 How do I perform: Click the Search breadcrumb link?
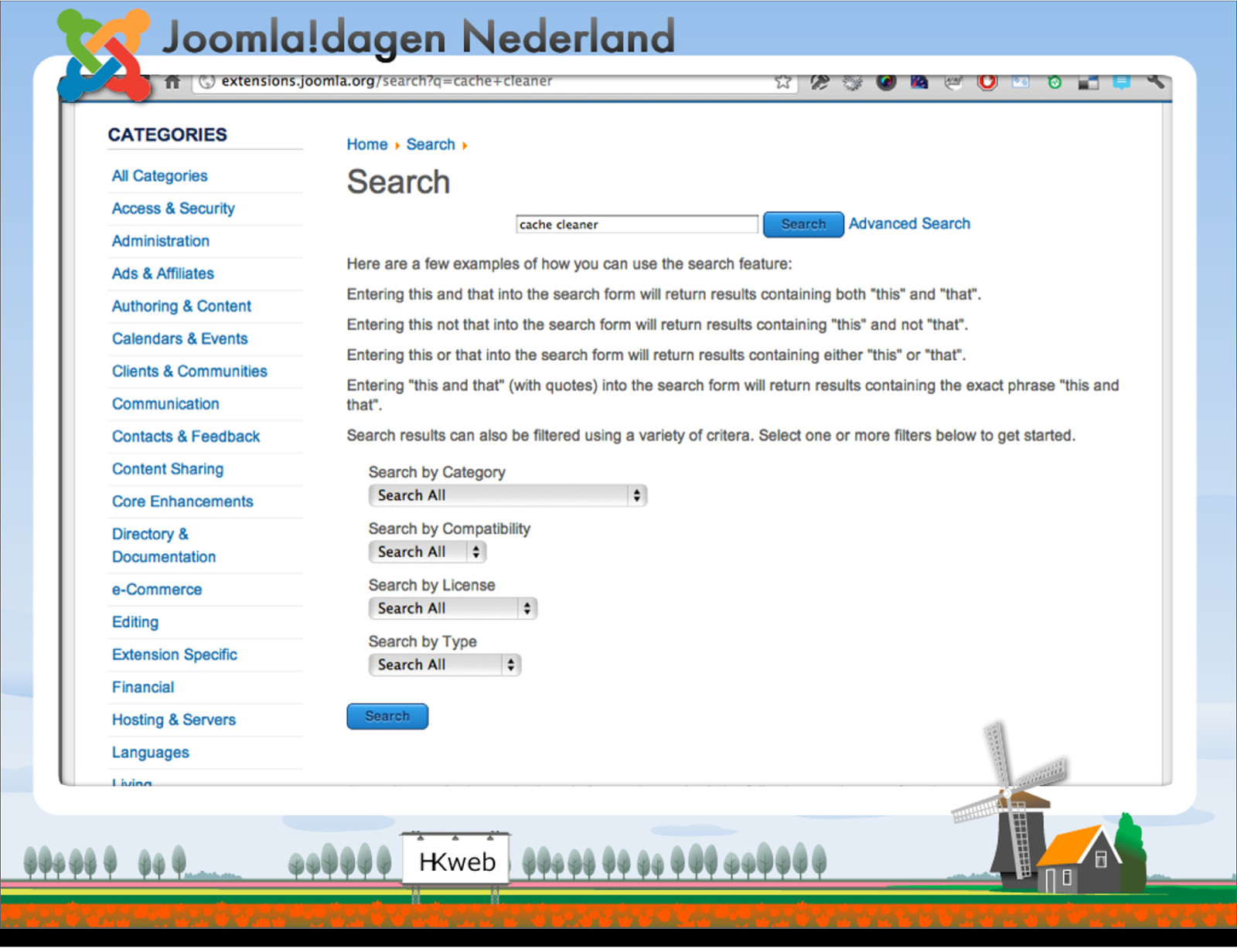[431, 144]
